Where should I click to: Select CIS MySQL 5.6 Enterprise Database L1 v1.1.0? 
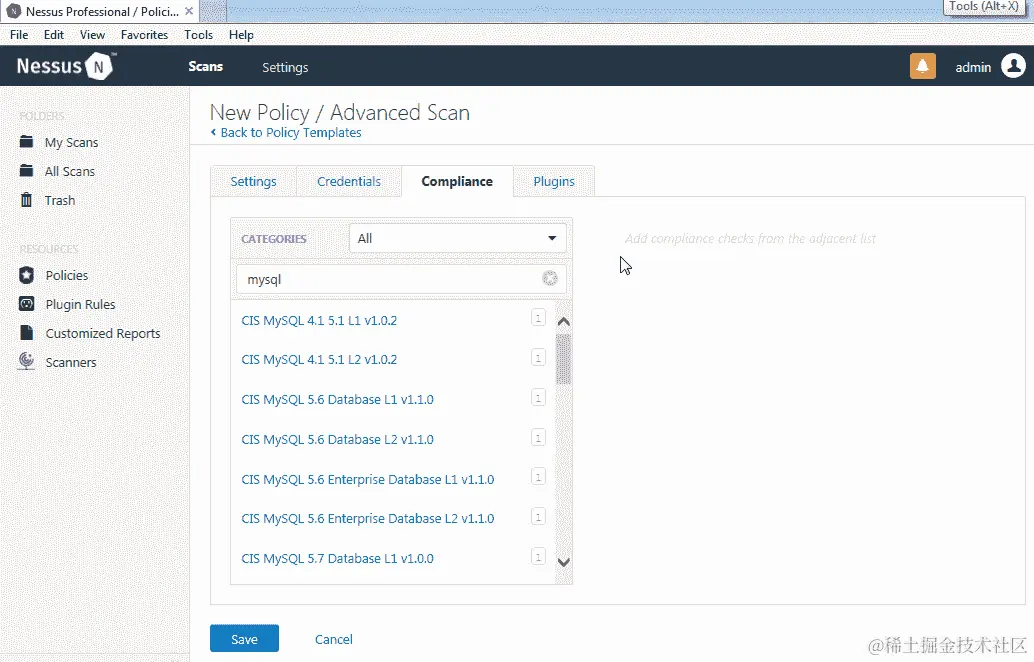[x=368, y=479]
